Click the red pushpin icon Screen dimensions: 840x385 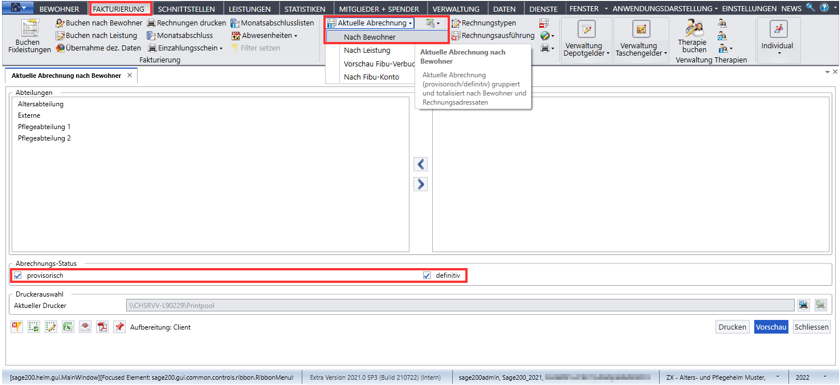click(119, 327)
